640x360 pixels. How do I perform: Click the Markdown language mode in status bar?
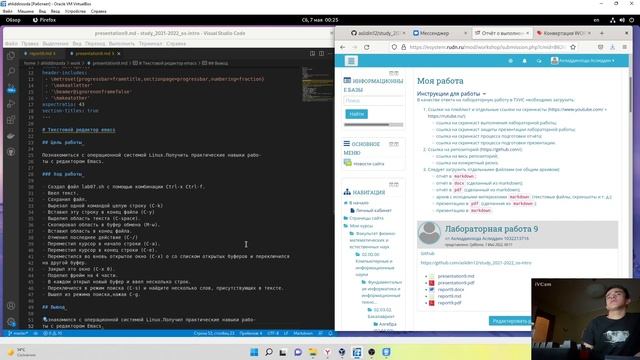(x=303, y=333)
